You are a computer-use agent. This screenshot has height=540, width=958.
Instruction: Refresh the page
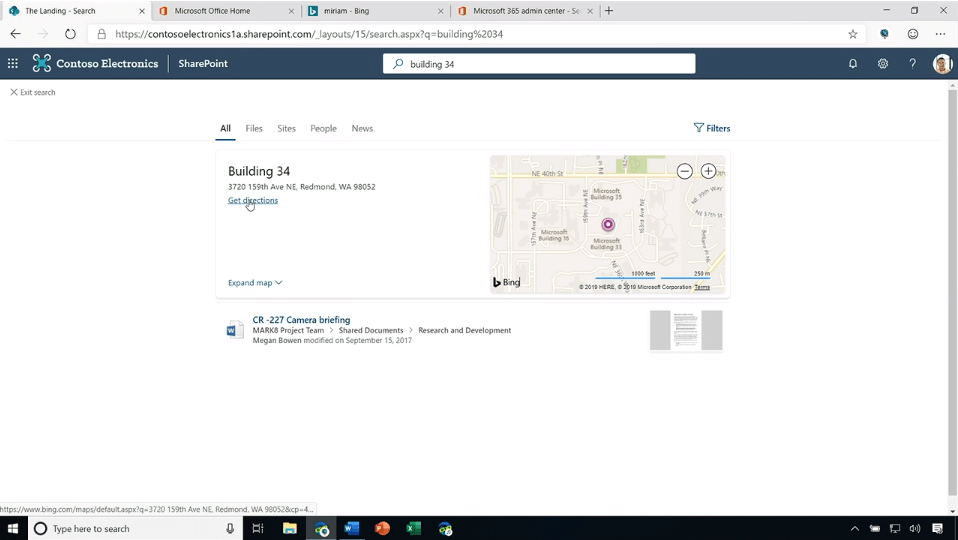70,34
